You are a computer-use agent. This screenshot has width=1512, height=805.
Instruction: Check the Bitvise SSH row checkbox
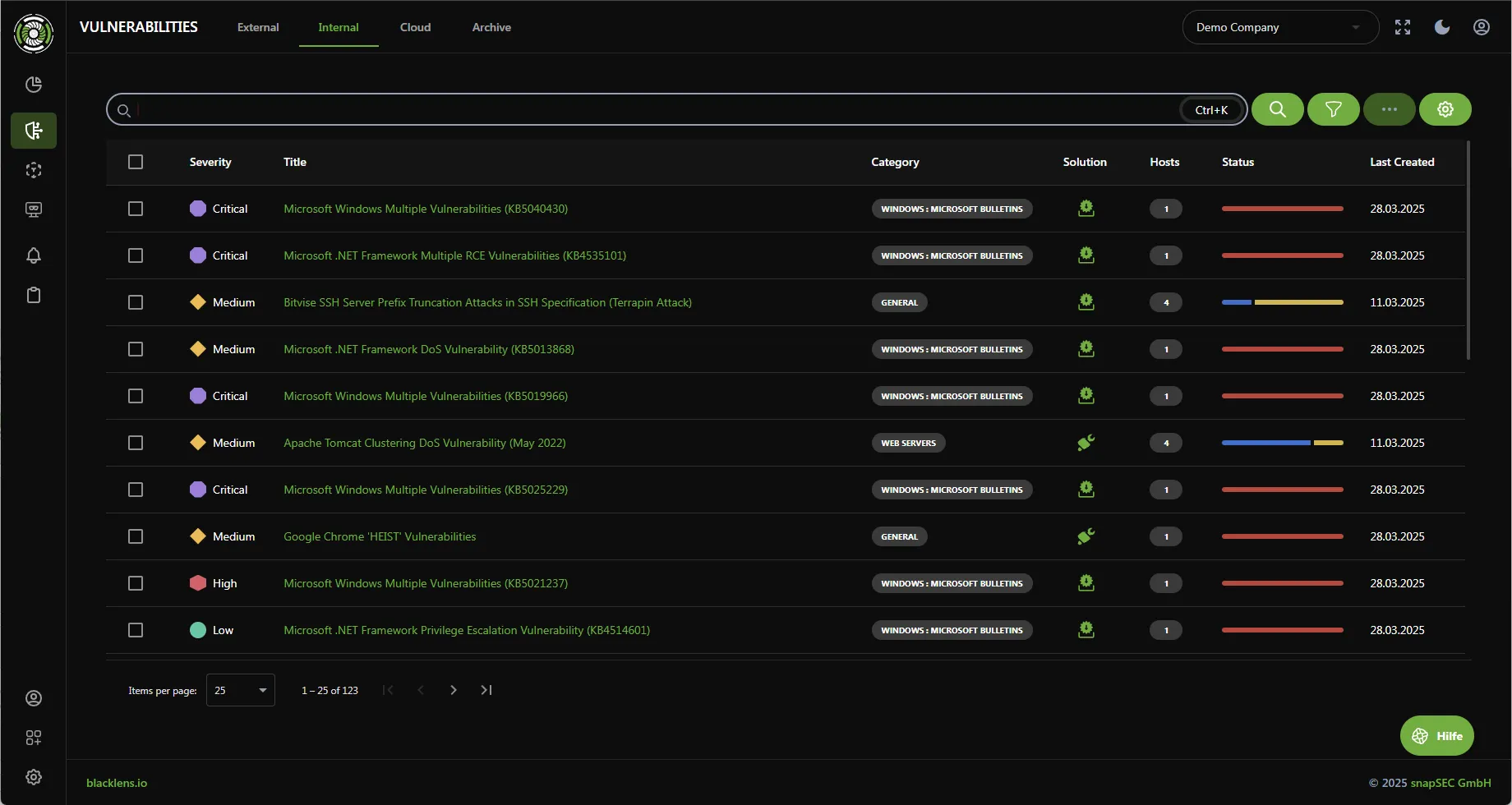pos(136,302)
